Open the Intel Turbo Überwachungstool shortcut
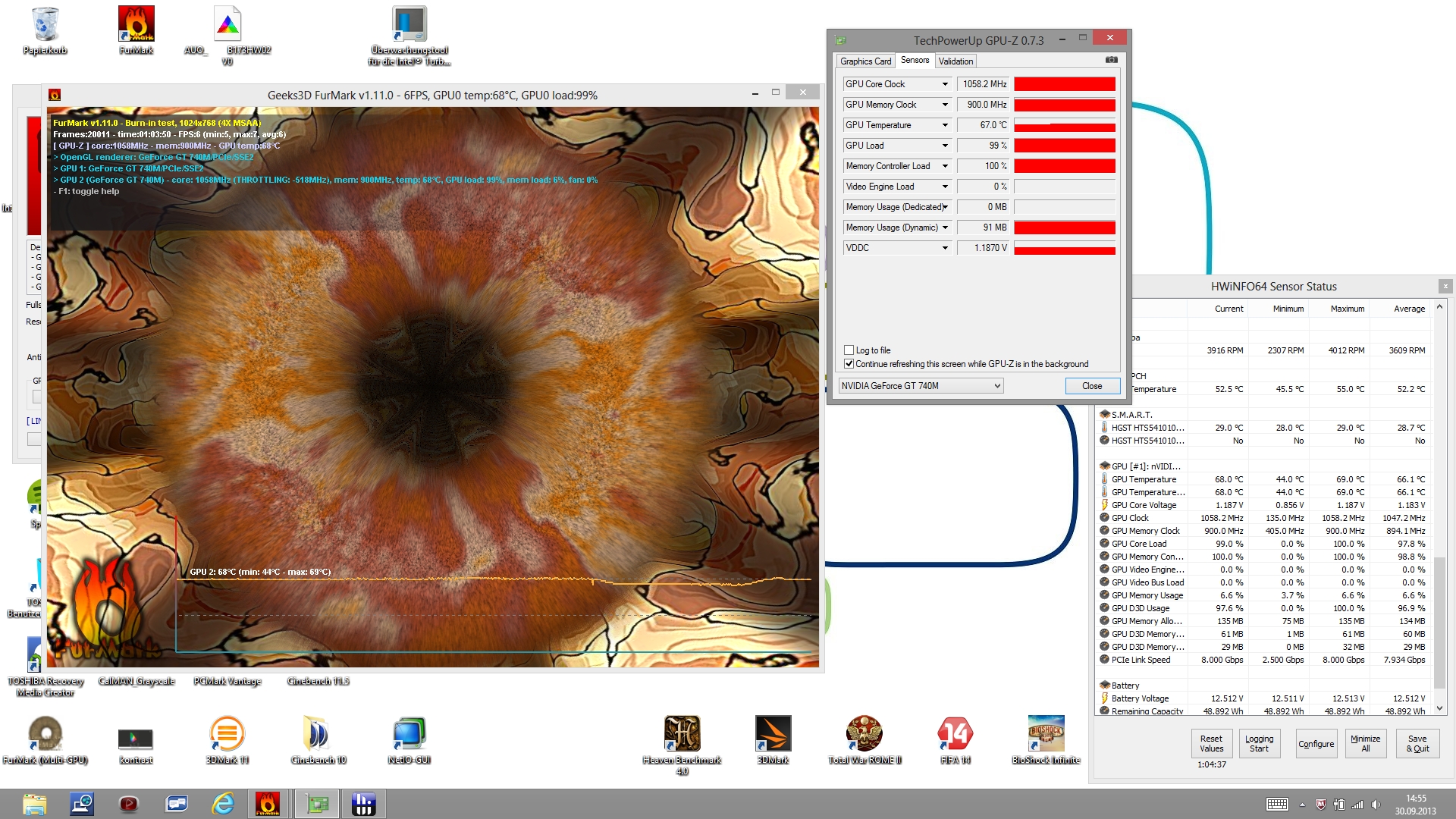The height and width of the screenshot is (819, 1456). tap(409, 36)
